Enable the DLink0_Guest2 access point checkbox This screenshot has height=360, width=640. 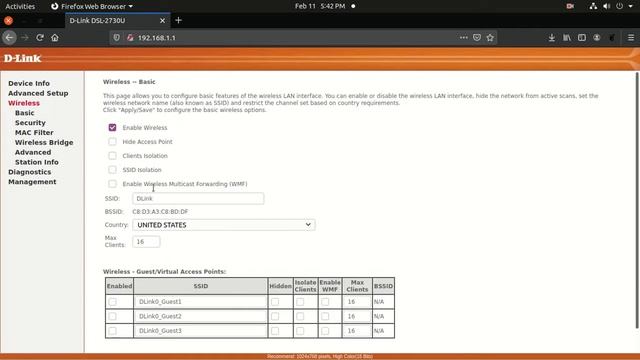pos(112,316)
